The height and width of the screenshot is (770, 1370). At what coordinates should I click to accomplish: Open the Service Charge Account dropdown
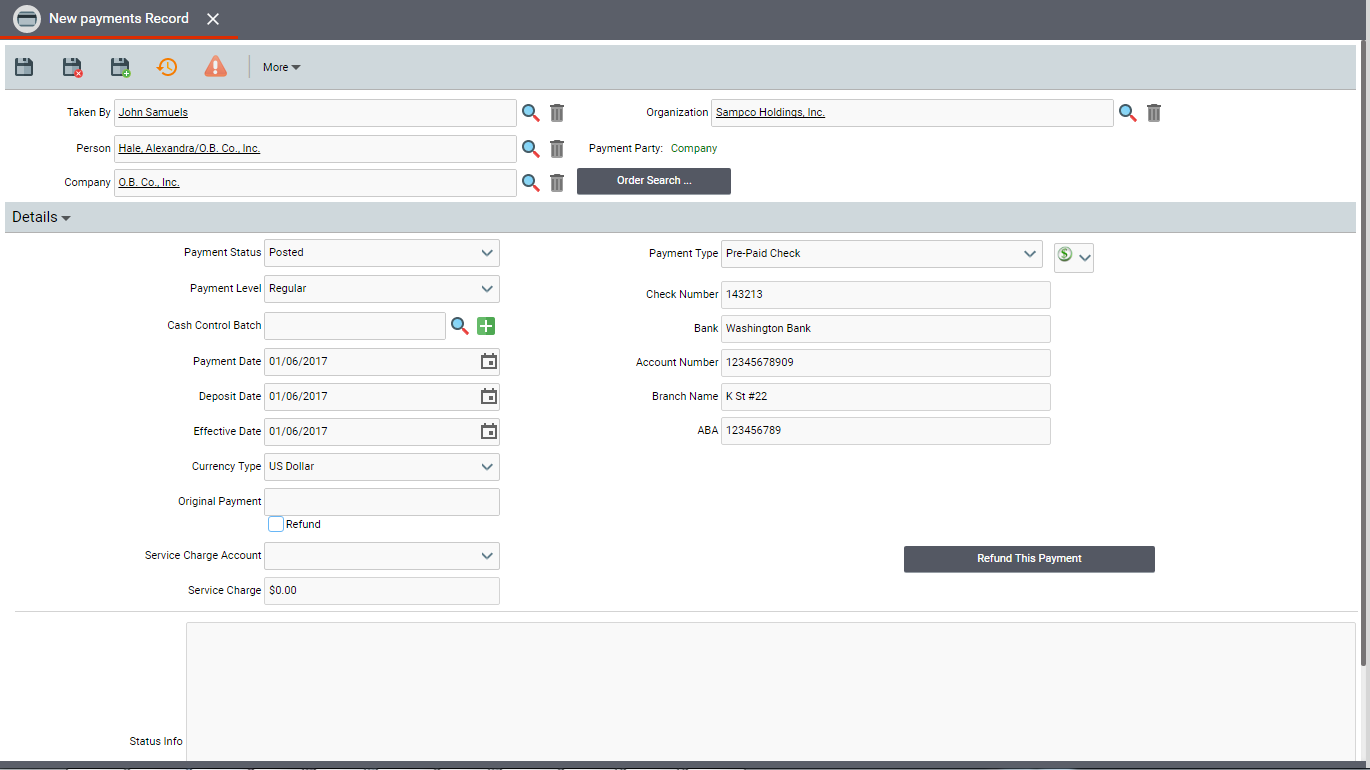tap(487, 555)
